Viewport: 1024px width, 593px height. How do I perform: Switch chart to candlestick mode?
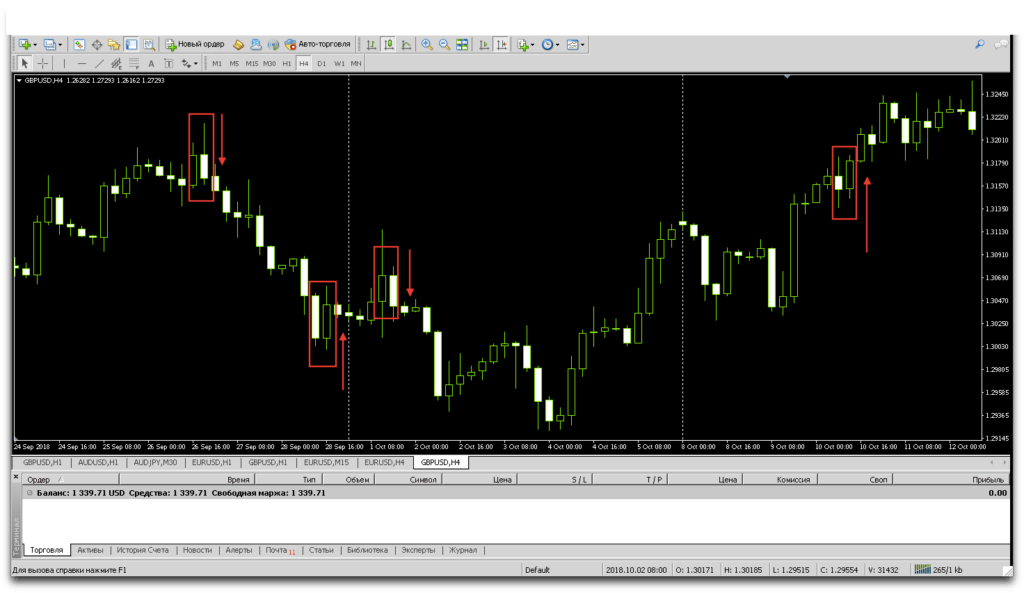coord(389,45)
